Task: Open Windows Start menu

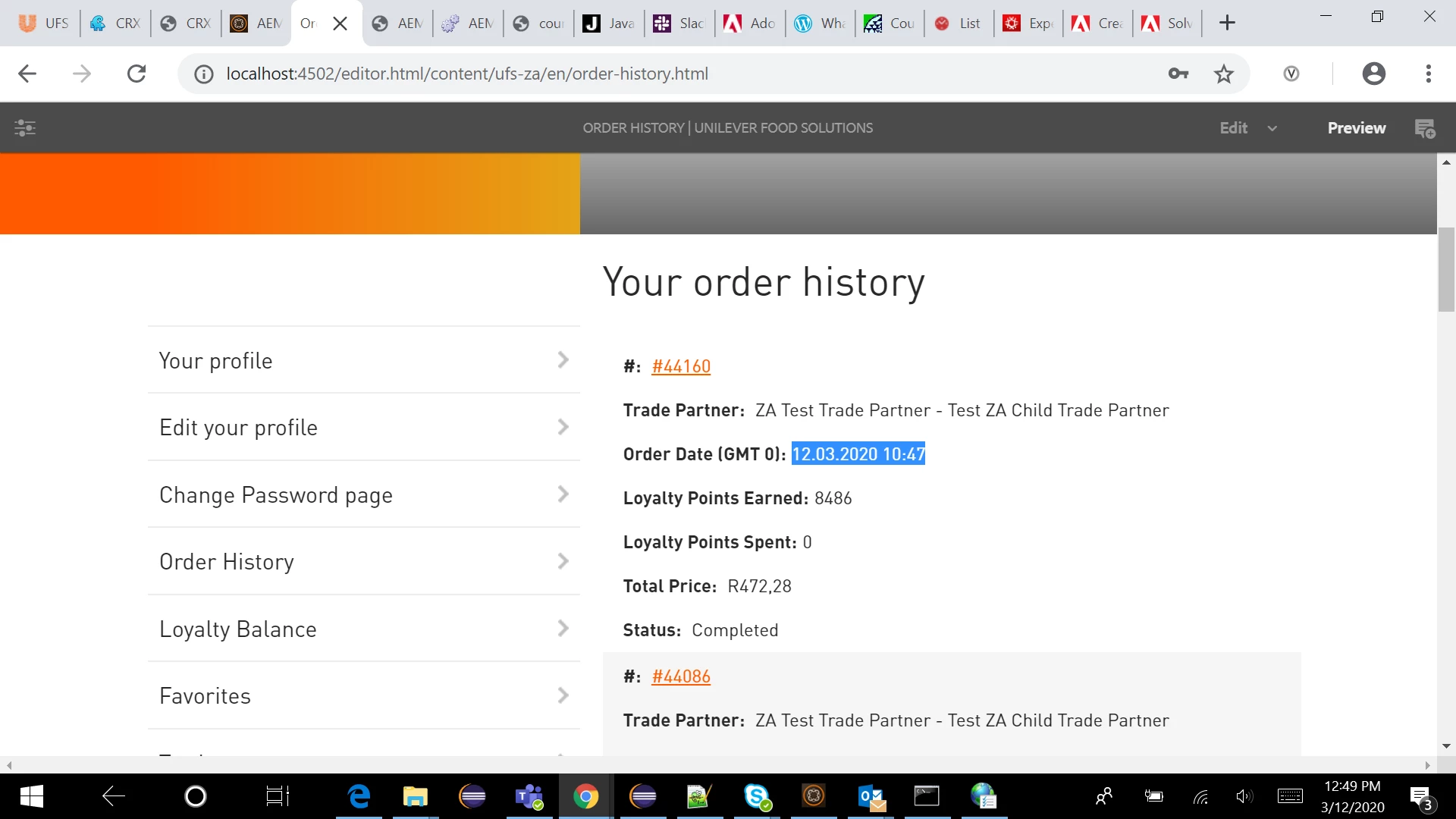Action: tap(31, 796)
